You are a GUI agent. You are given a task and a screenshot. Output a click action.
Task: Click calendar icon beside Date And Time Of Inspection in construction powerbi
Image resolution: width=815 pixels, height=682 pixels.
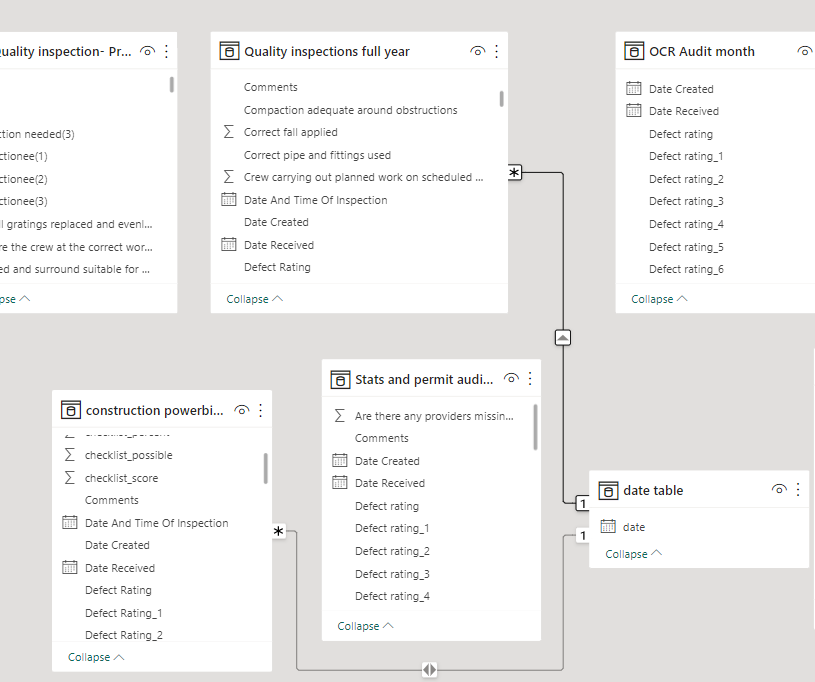tap(70, 522)
